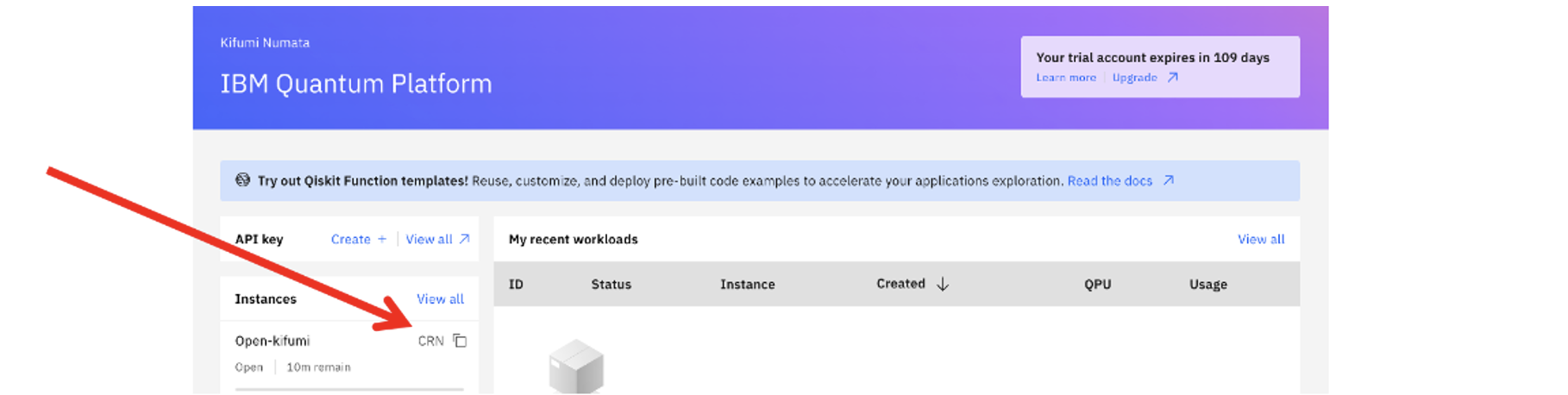Select the Open-kifumi instance name

[x=273, y=341]
